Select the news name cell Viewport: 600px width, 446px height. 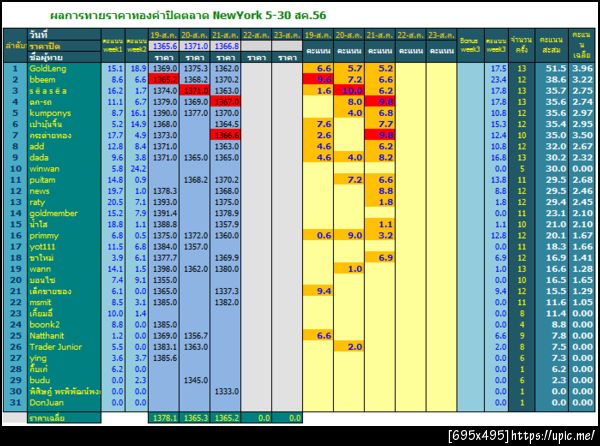click(64, 191)
